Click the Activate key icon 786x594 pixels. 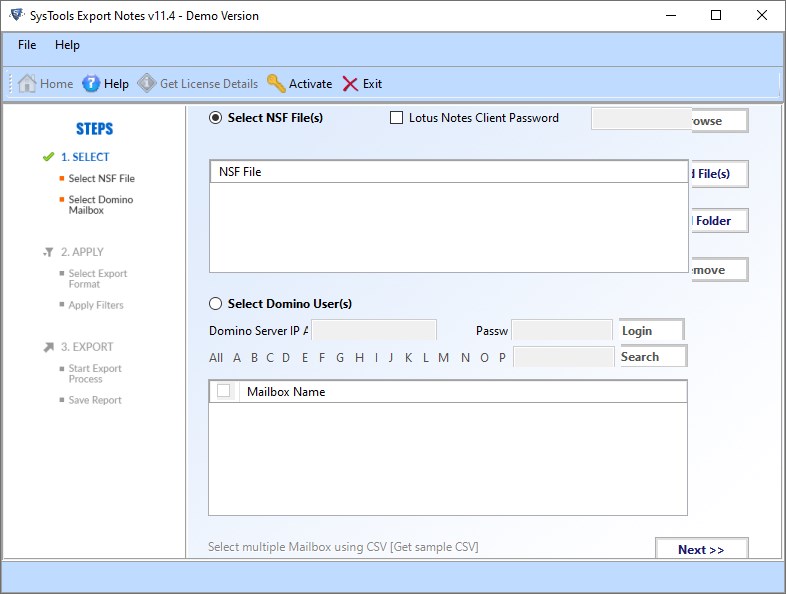276,83
